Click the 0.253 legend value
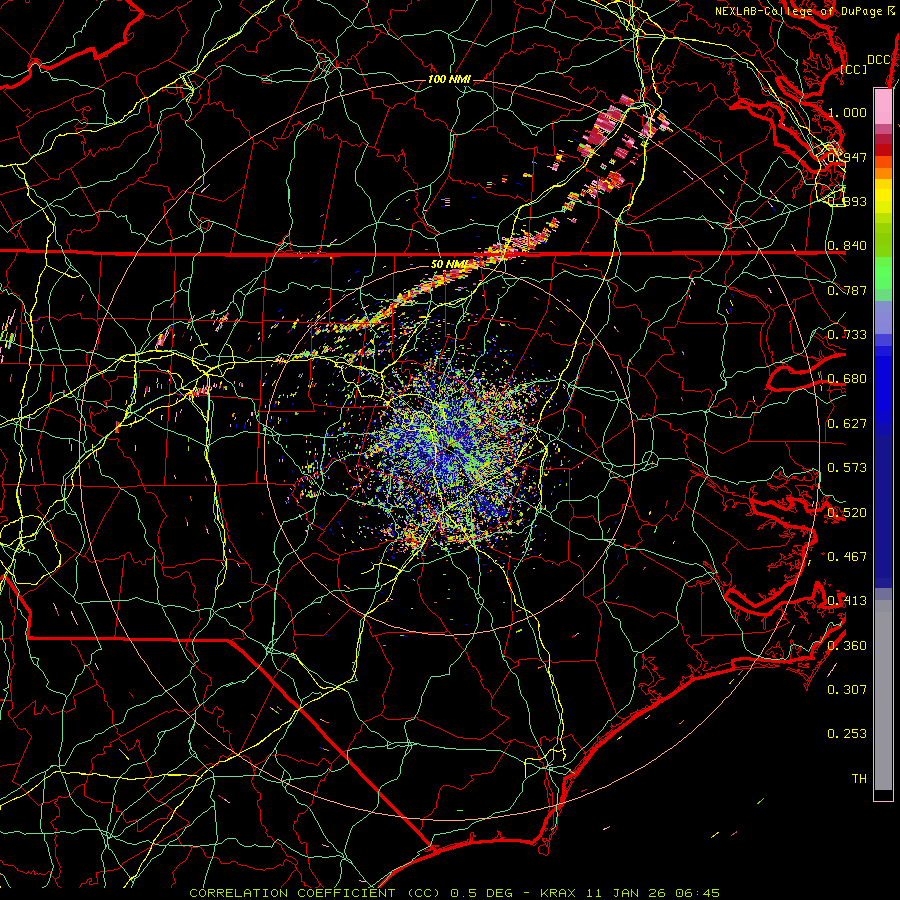Viewport: 900px width, 900px height. pyautogui.click(x=847, y=734)
